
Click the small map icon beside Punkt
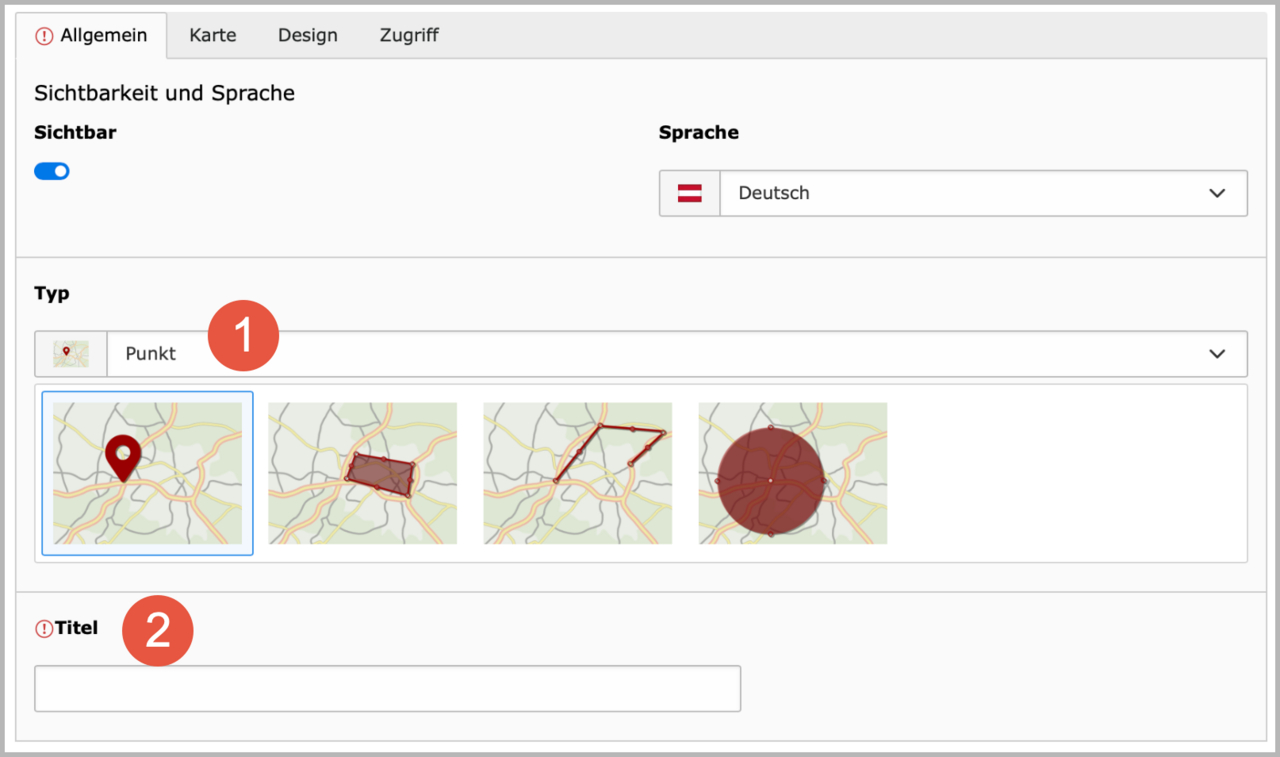point(71,354)
